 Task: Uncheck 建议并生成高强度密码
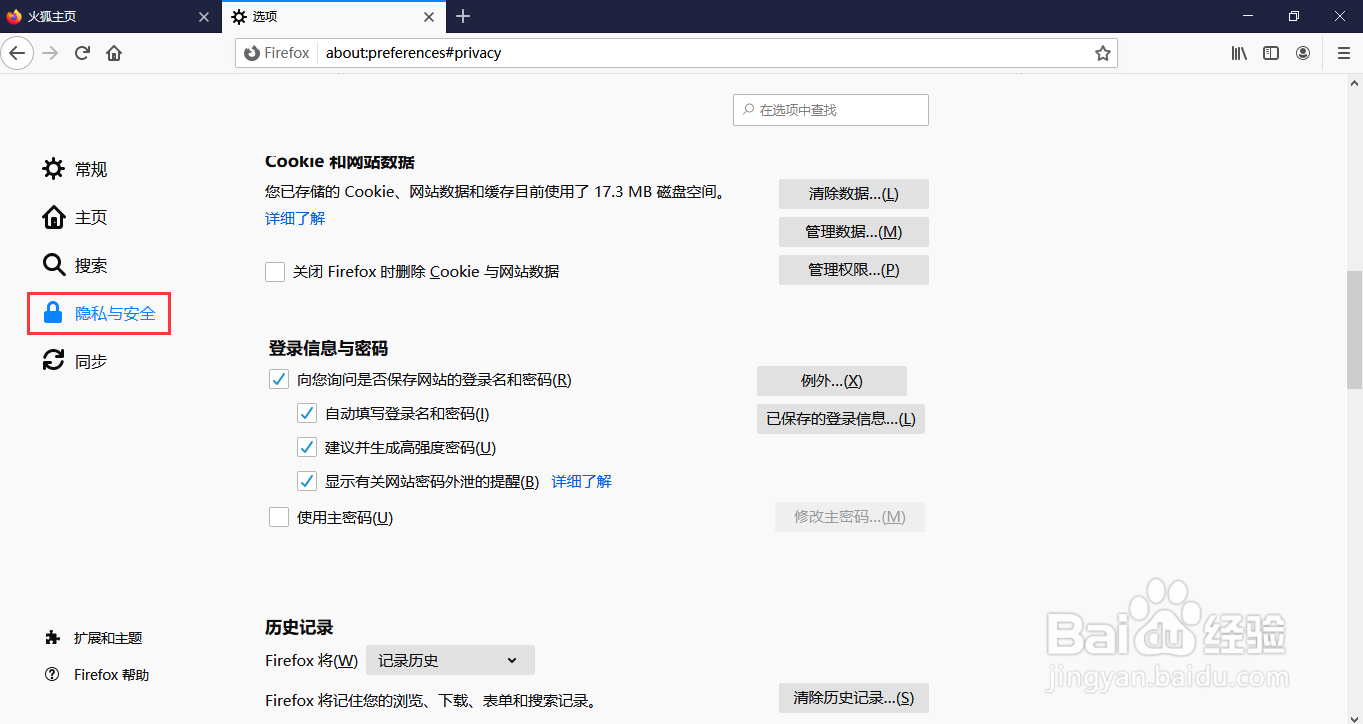pos(307,448)
